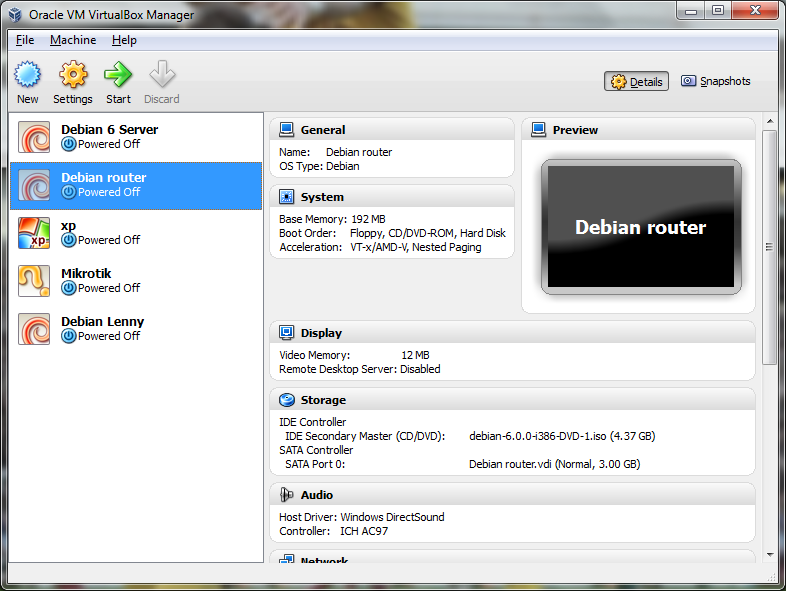The image size is (786, 591).
Task: Select the Debian Lenny machine name
Action: [x=103, y=321]
